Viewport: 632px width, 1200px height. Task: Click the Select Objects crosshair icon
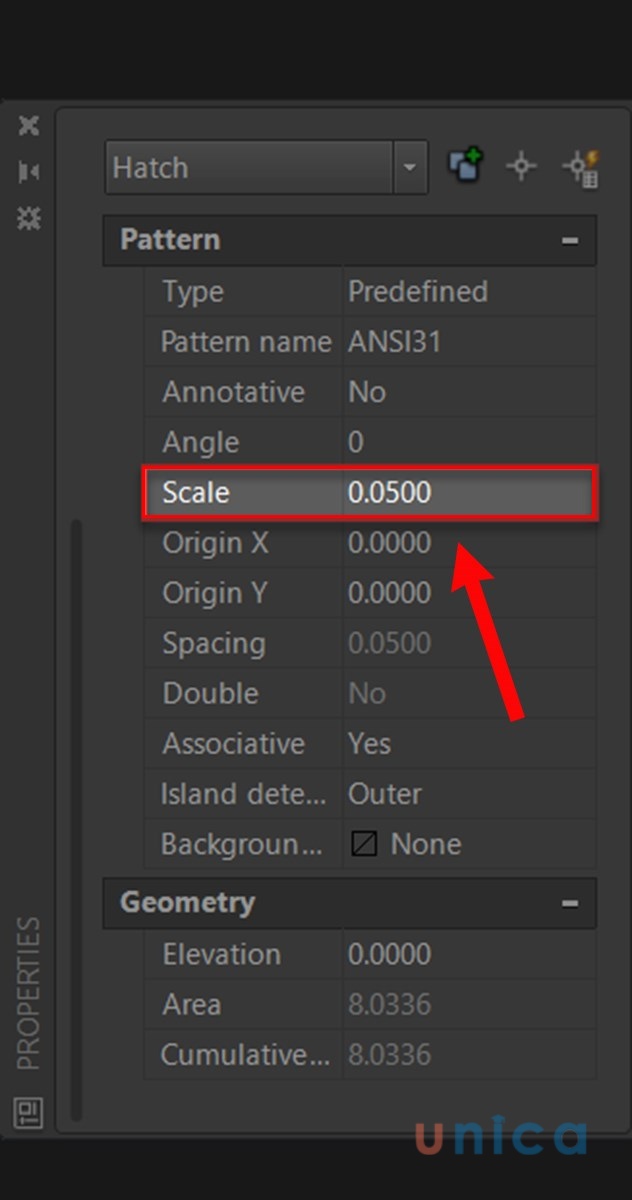(x=521, y=166)
